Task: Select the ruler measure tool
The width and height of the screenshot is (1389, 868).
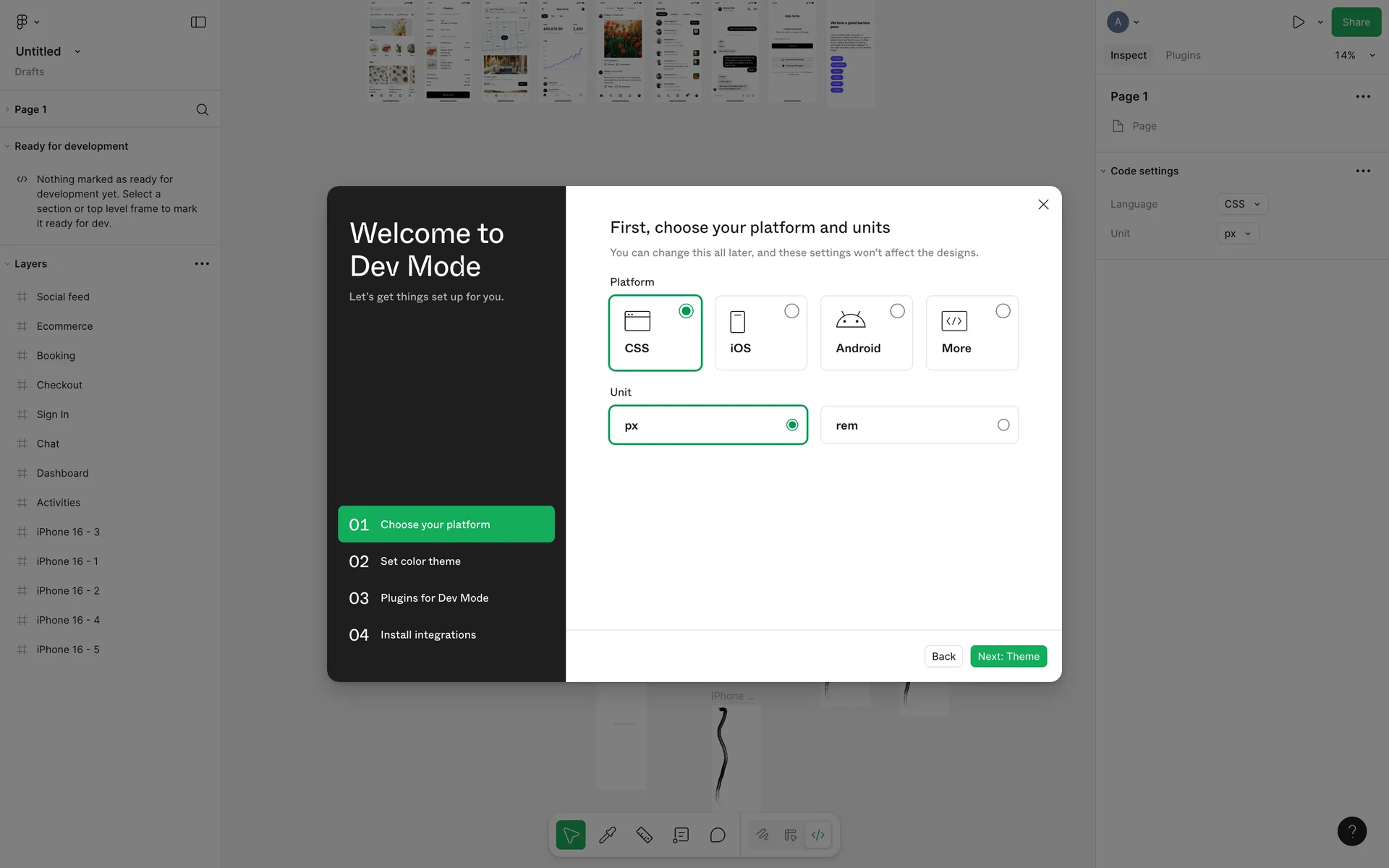Action: [644, 835]
